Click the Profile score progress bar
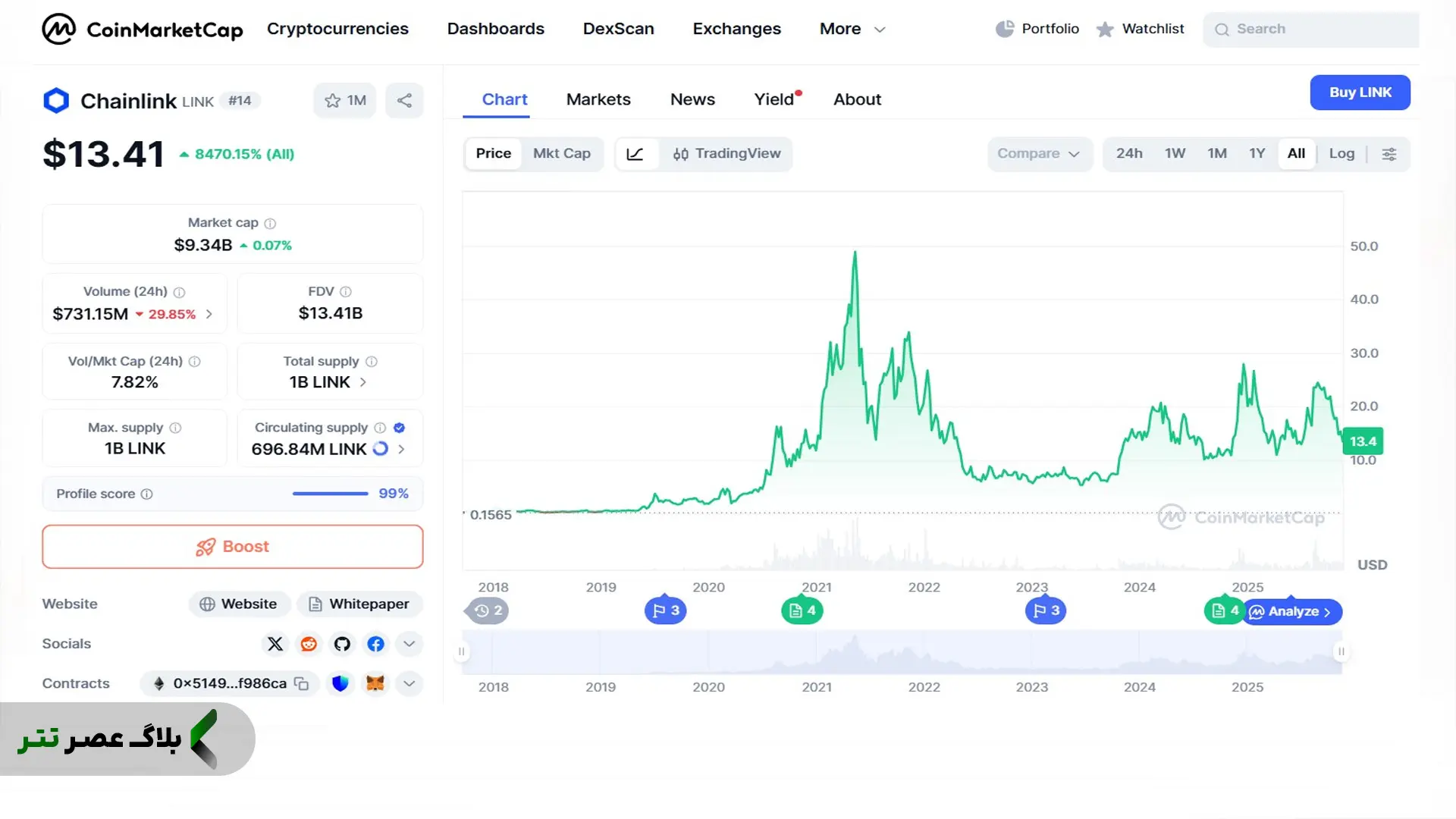The image size is (1456, 819). (x=331, y=494)
